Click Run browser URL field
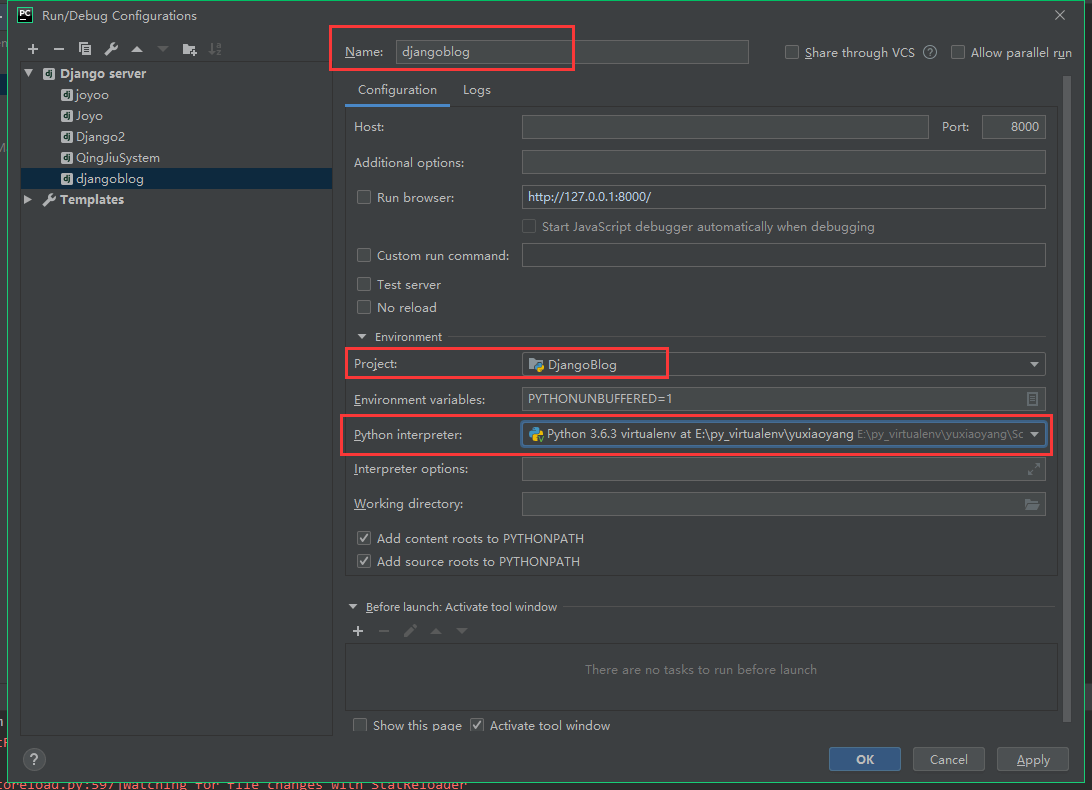This screenshot has height=790, width=1092. click(783, 196)
